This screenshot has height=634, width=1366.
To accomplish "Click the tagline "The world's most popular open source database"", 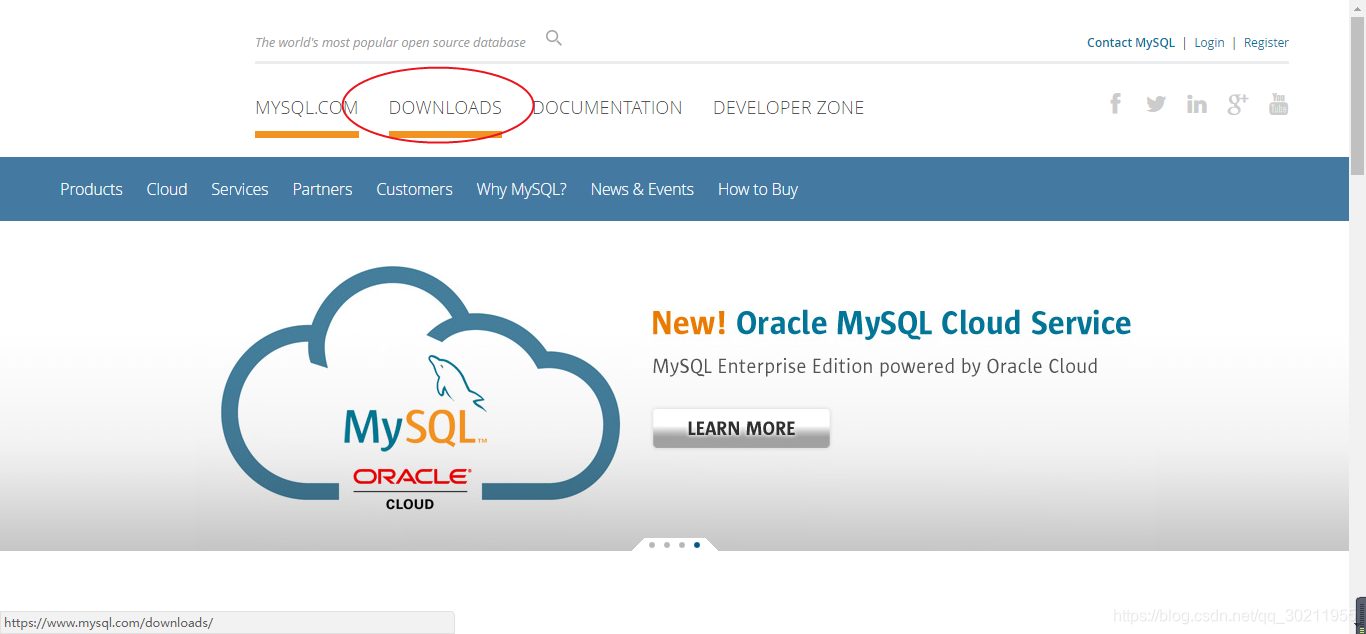I will tap(390, 42).
